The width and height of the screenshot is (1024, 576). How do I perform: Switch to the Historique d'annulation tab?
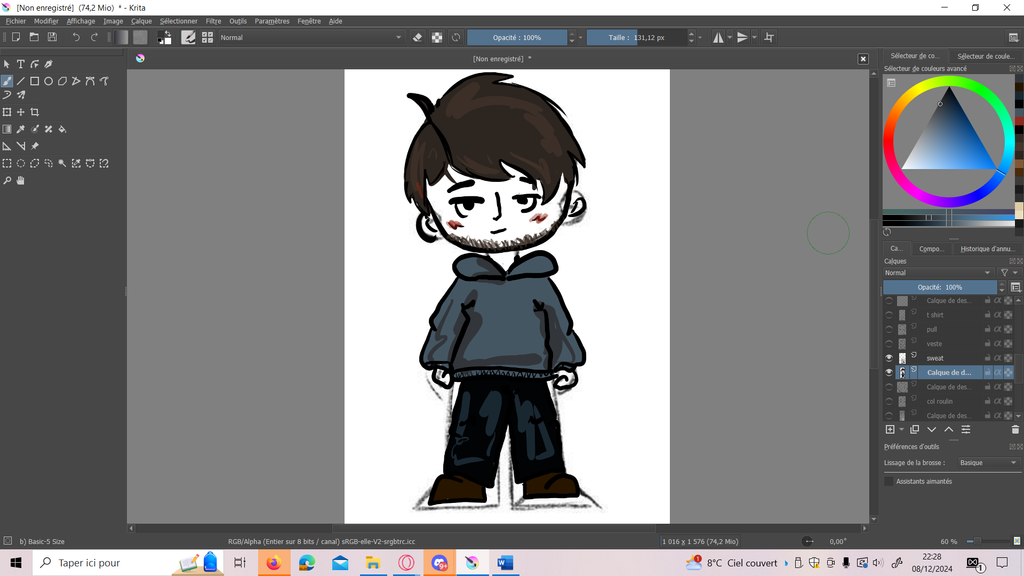[x=986, y=249]
